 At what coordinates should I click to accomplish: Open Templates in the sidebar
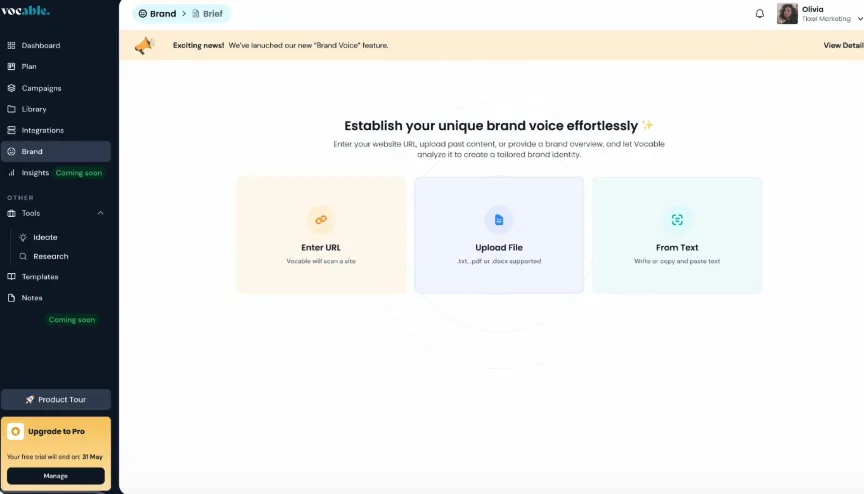[x=40, y=277]
